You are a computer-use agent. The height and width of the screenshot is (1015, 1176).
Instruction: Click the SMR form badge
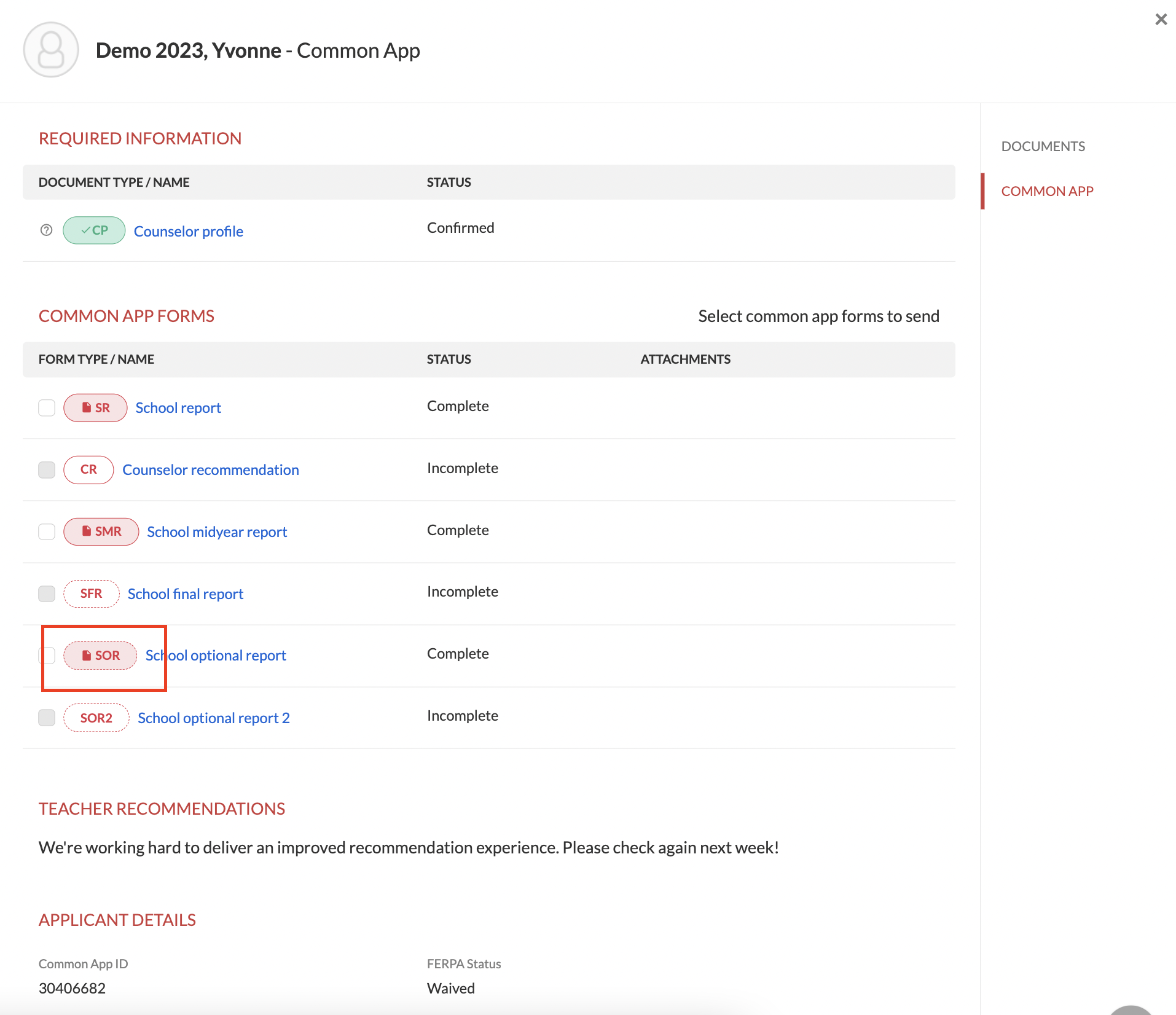pyautogui.click(x=101, y=531)
